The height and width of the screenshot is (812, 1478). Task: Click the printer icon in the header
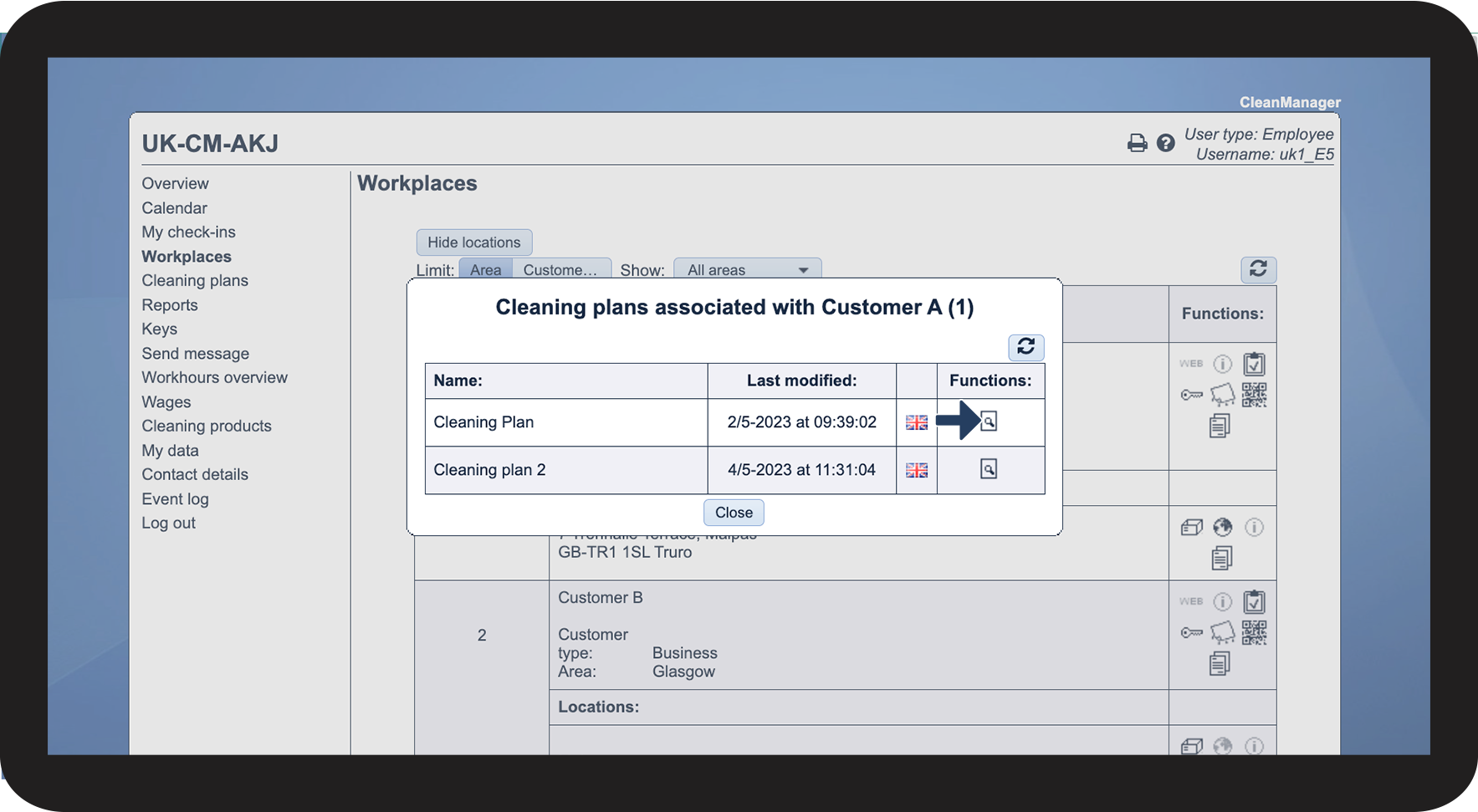(1137, 143)
